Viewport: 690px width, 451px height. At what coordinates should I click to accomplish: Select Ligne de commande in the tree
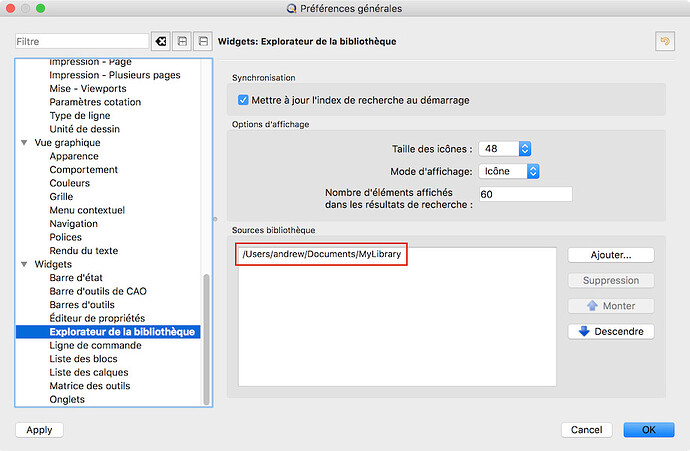tap(95, 345)
